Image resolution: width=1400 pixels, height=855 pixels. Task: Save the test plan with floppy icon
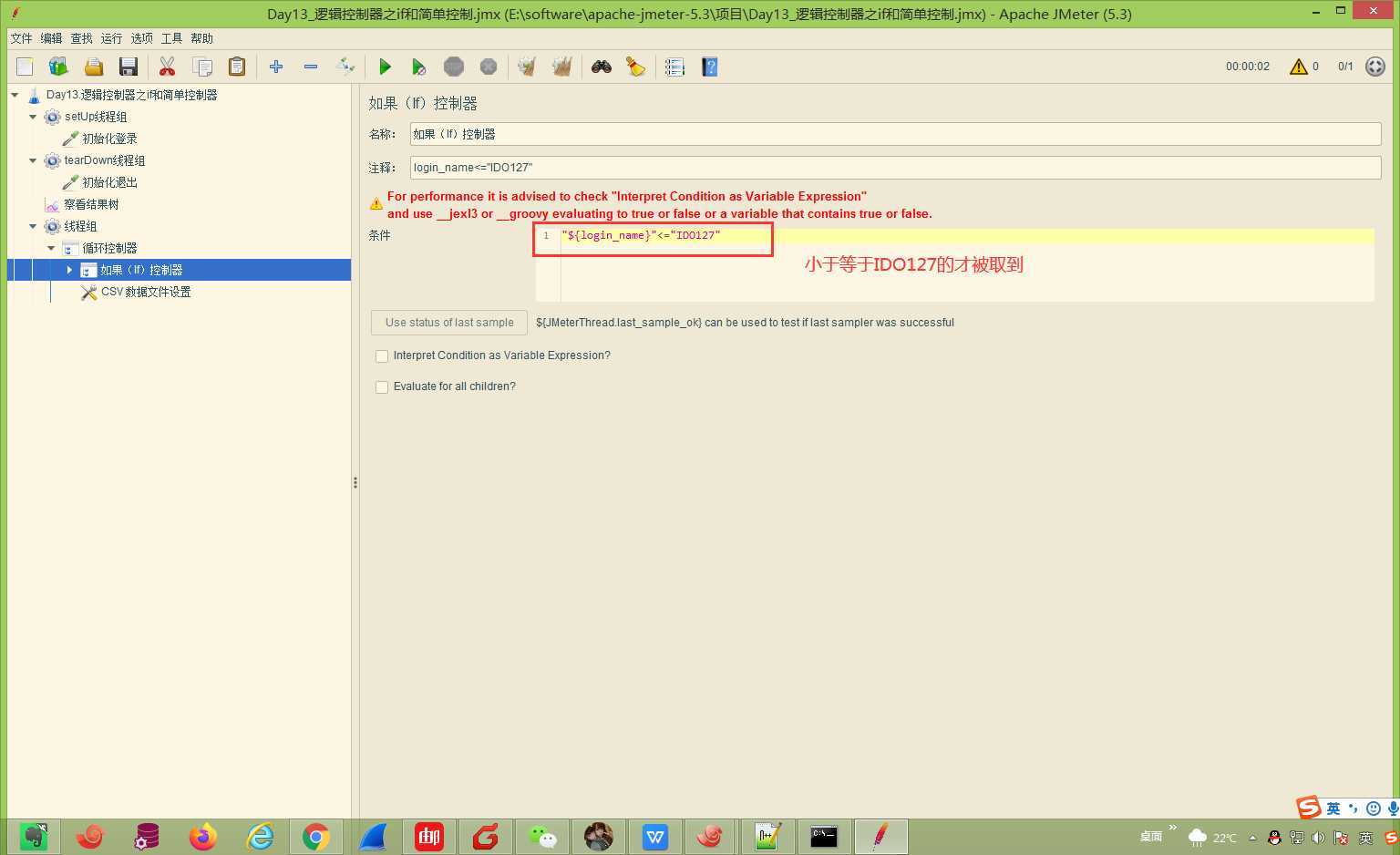tap(129, 67)
